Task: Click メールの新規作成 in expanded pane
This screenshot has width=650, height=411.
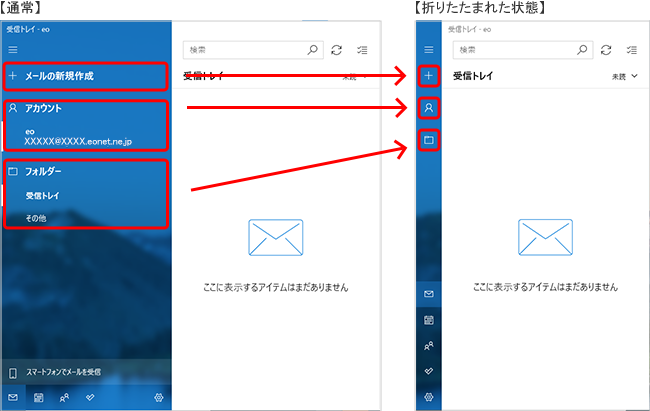Action: click(85, 76)
